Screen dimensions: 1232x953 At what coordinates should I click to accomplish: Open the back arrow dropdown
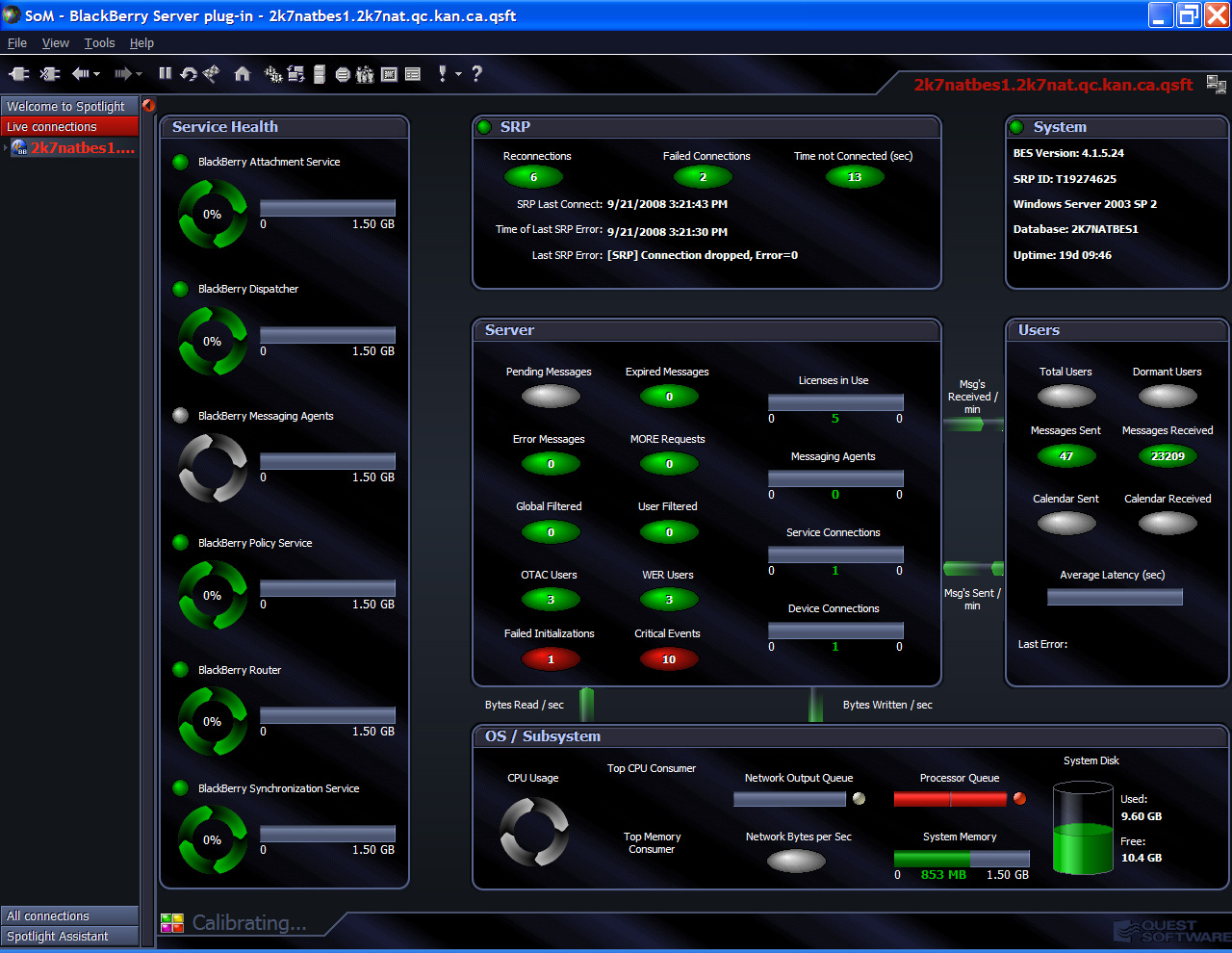pos(96,74)
